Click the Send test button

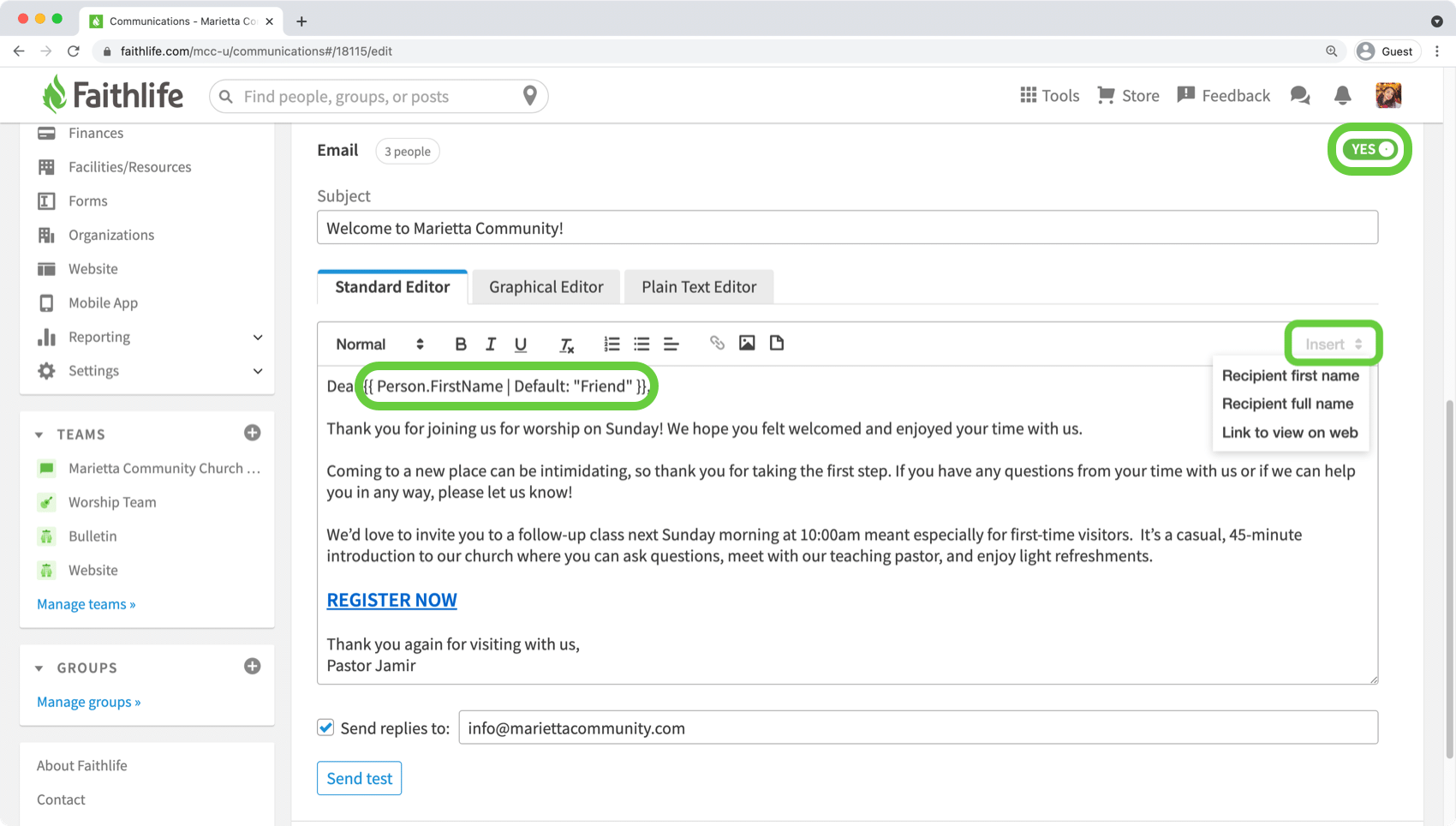click(x=359, y=778)
